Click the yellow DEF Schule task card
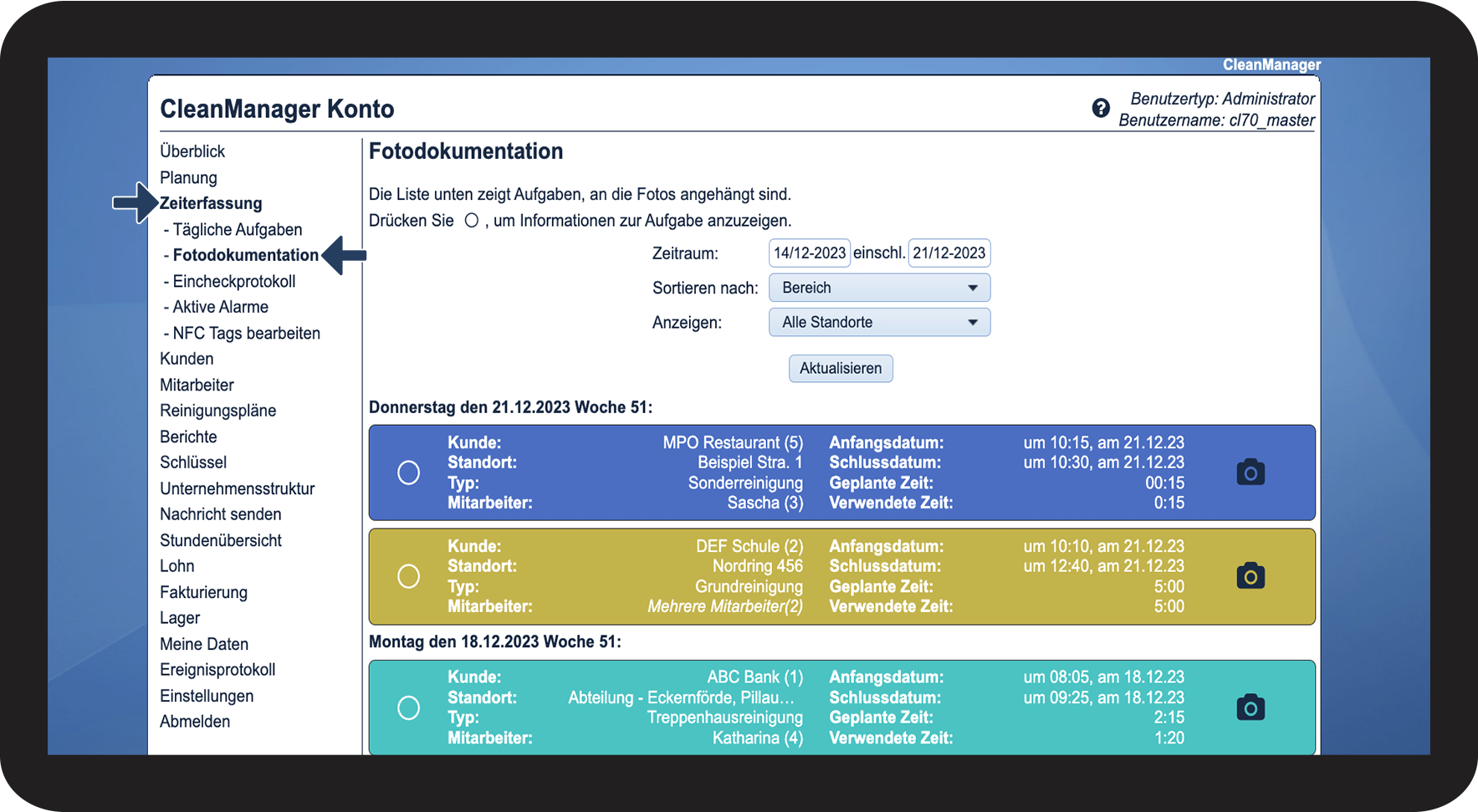This screenshot has height=812, width=1478. tap(841, 576)
